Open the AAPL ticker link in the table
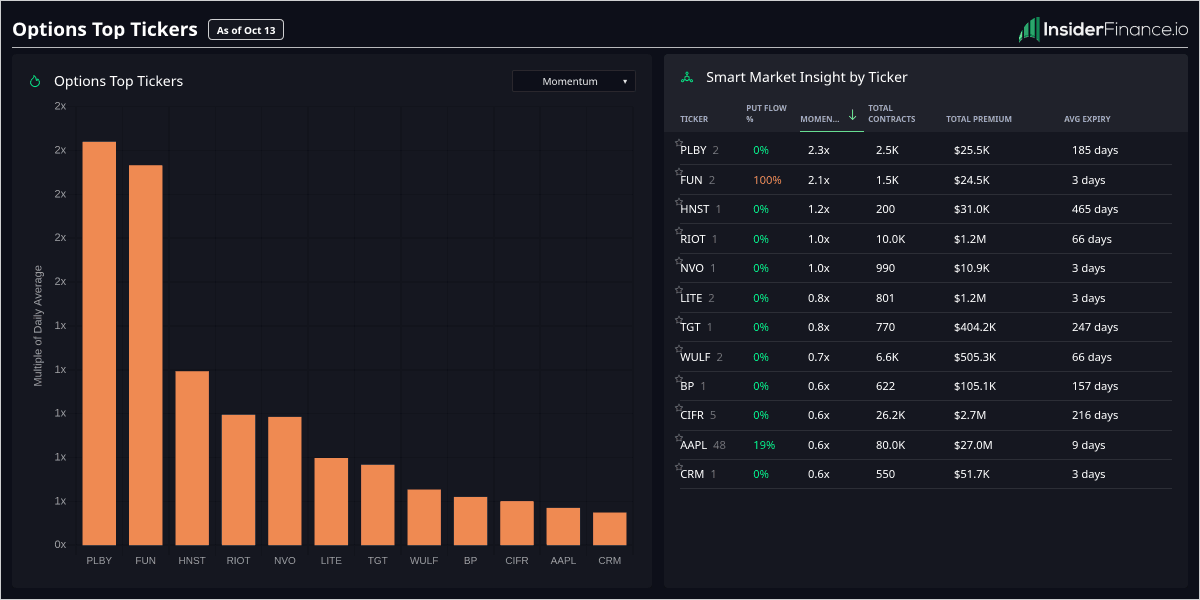Image resolution: width=1200 pixels, height=600 pixels. (x=694, y=445)
